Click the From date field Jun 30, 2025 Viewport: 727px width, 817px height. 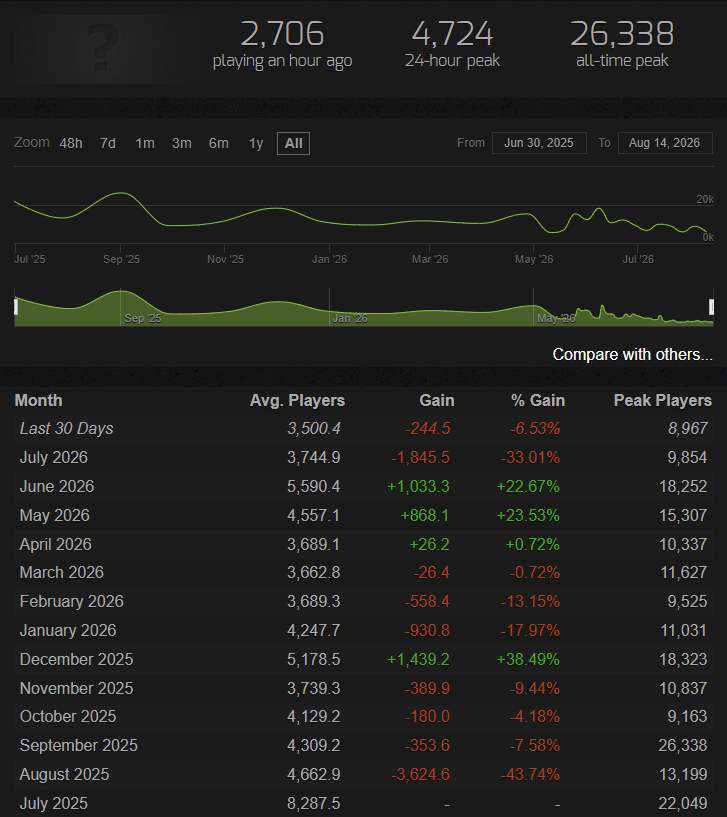pyautogui.click(x=539, y=143)
